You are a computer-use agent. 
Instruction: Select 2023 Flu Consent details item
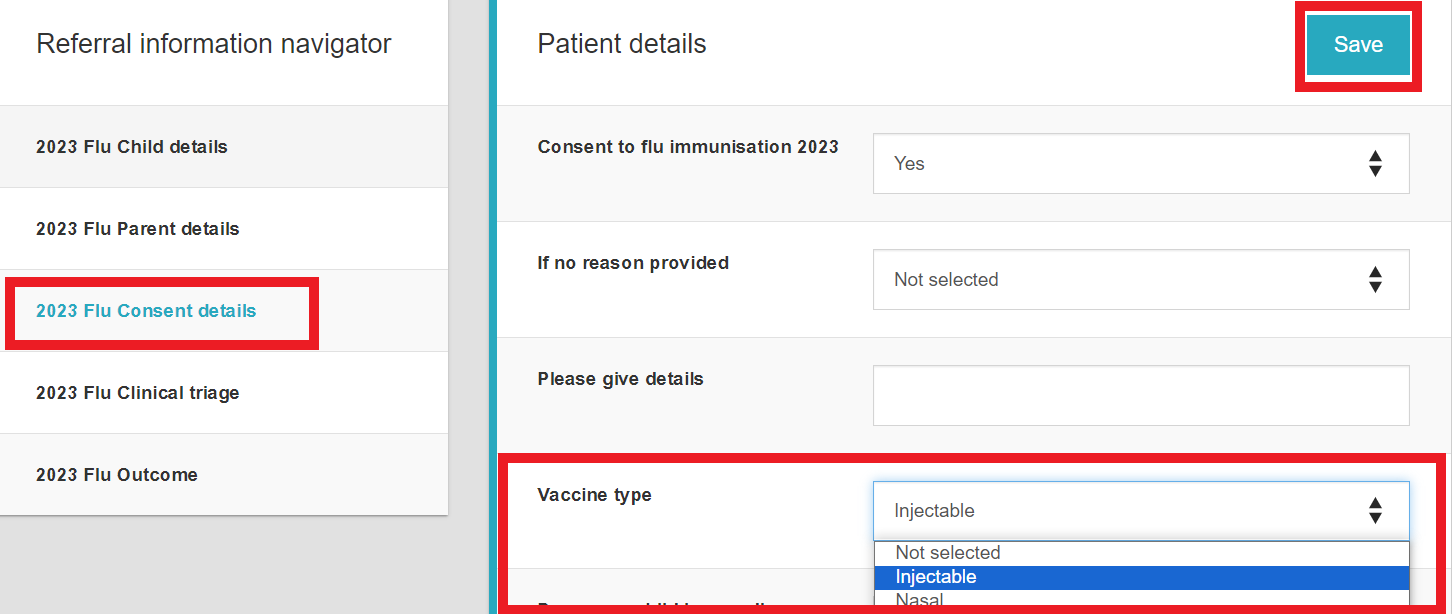[x=146, y=311]
